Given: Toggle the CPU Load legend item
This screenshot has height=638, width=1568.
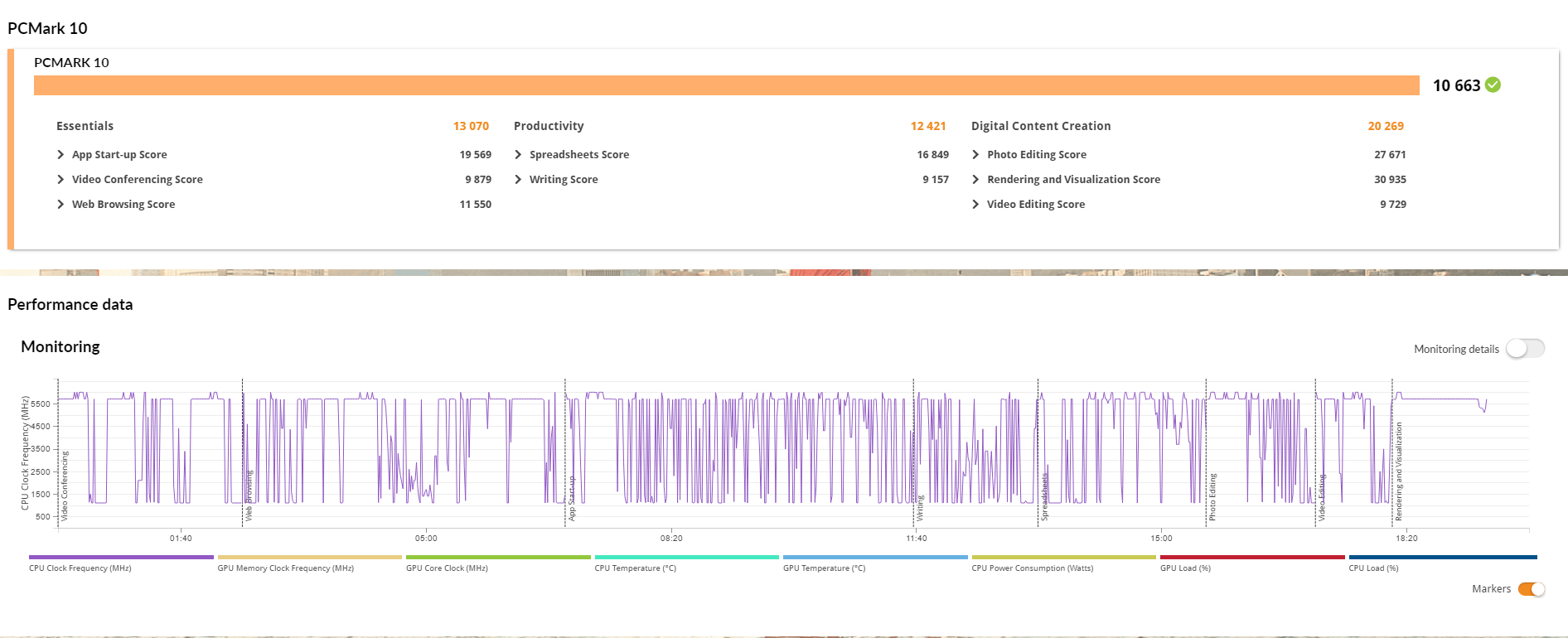Looking at the screenshot, I should pyautogui.click(x=1443, y=563).
